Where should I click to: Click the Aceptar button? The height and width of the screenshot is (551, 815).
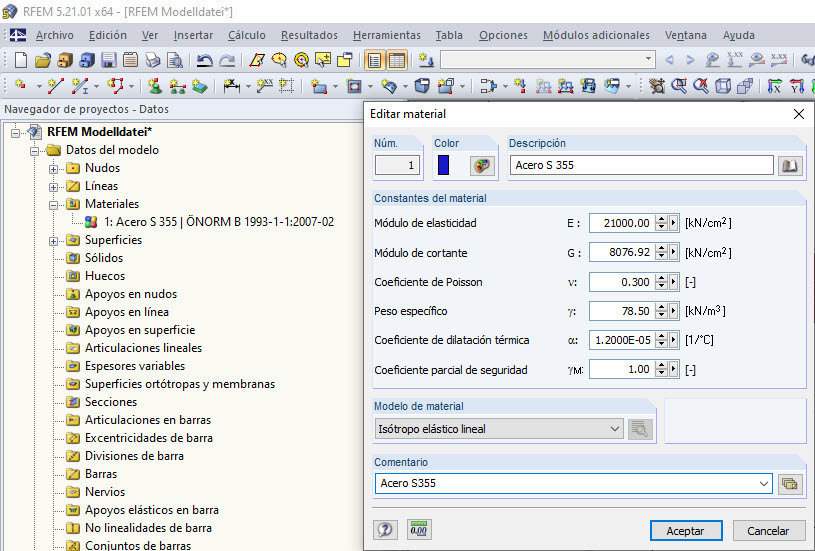tap(686, 531)
